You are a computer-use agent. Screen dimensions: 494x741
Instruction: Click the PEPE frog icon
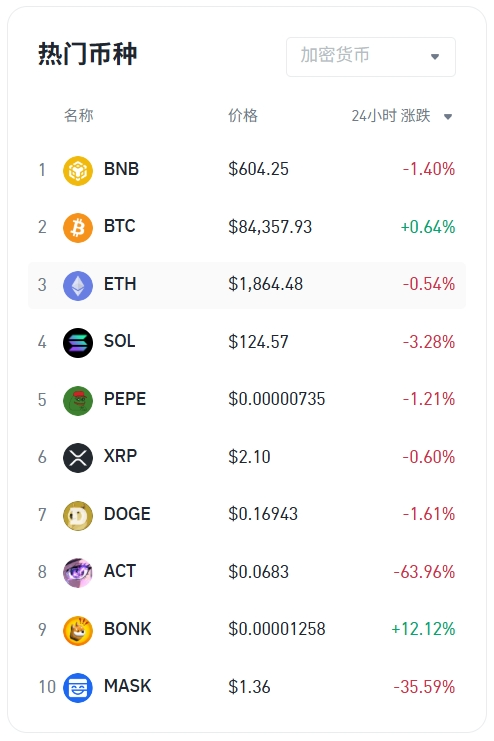(x=78, y=400)
